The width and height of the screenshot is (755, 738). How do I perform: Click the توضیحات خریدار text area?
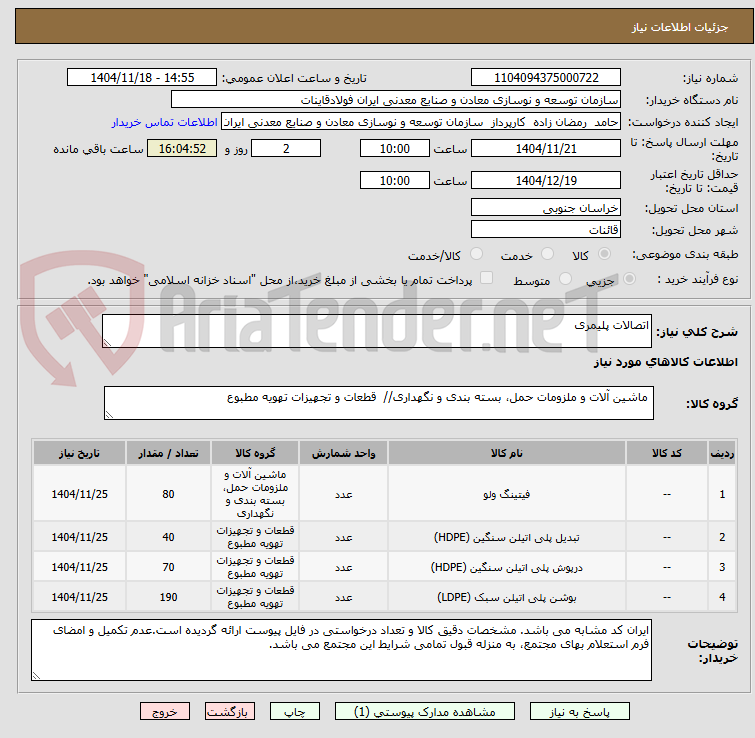click(x=341, y=650)
